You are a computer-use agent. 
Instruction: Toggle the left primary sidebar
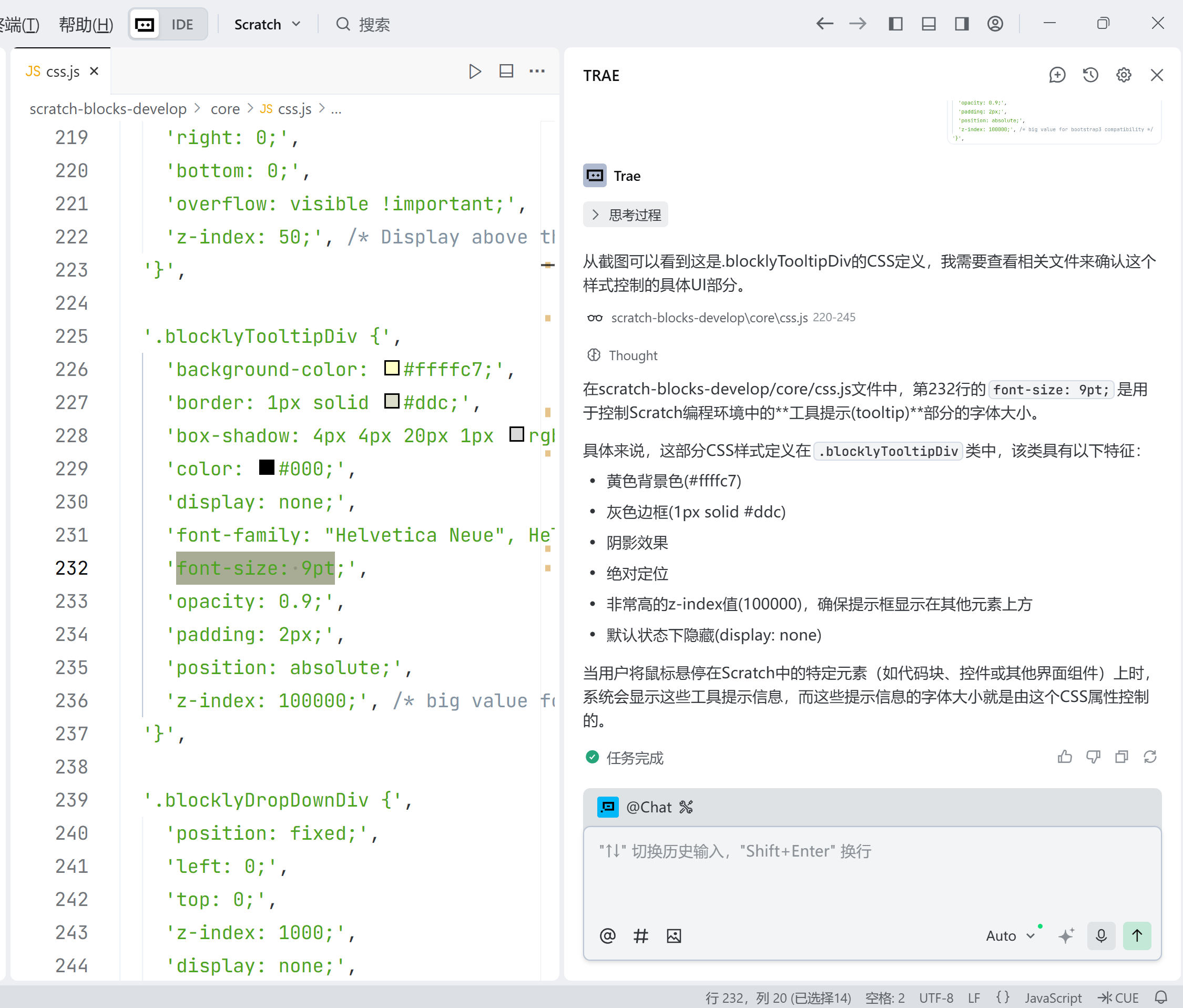tap(895, 24)
